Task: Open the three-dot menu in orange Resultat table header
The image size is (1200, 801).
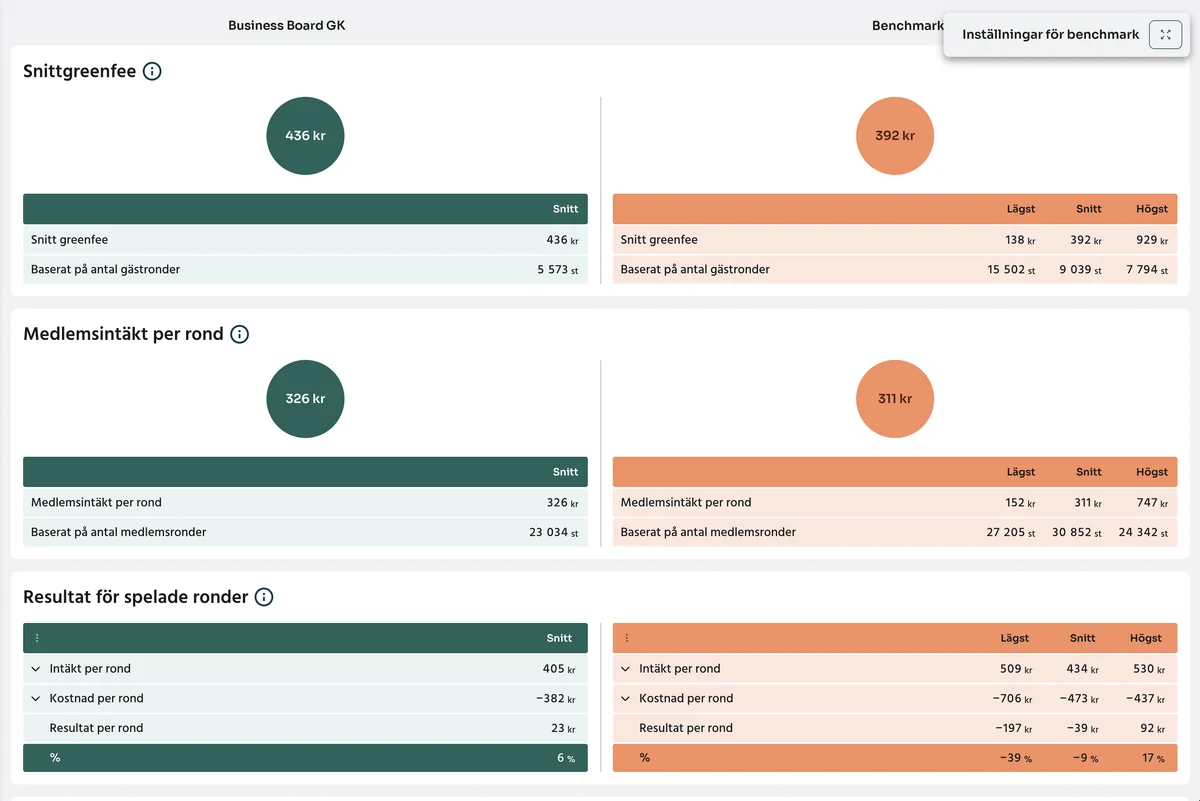Action: [x=627, y=638]
